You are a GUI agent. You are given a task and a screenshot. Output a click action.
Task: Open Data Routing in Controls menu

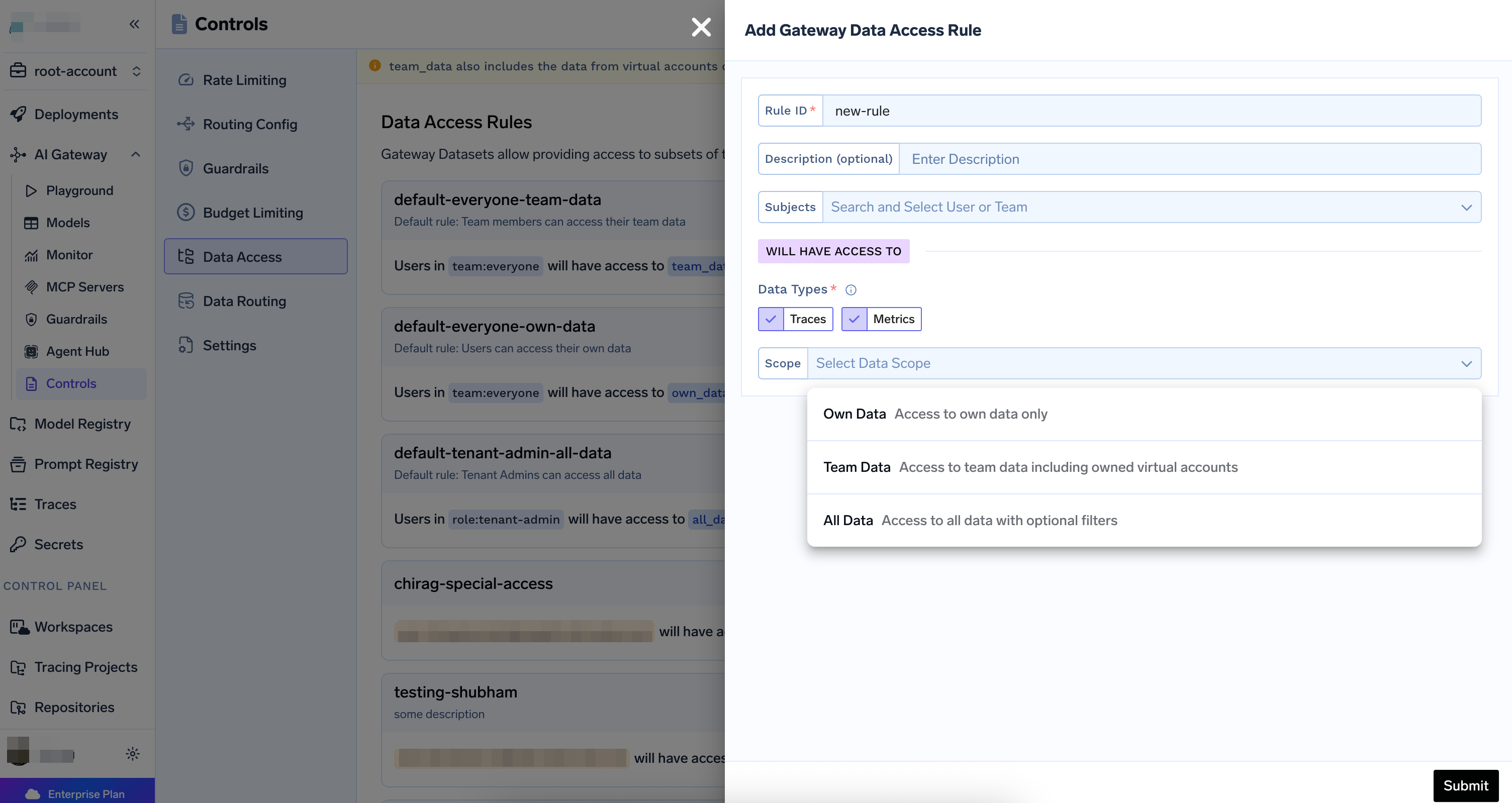click(244, 301)
